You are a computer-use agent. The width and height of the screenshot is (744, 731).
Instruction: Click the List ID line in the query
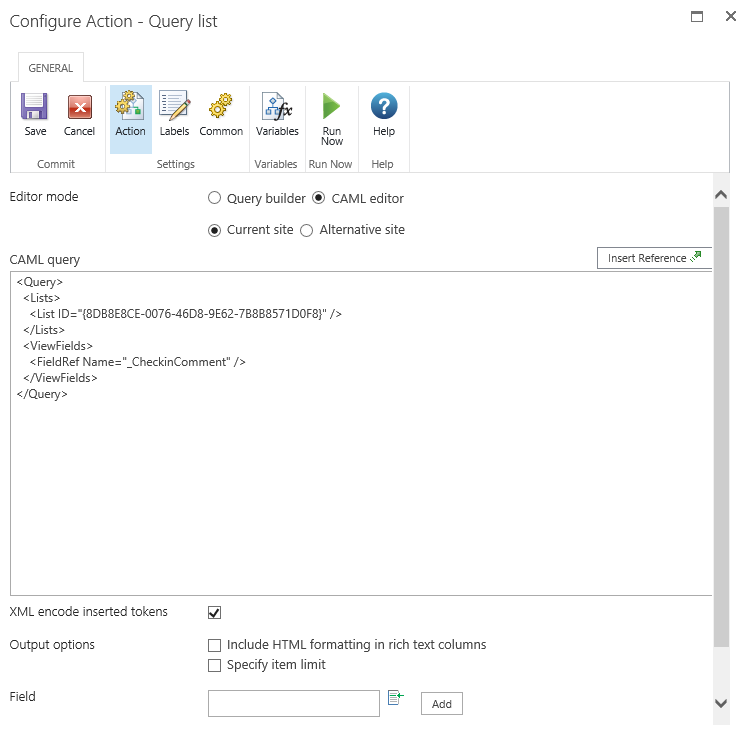click(x=186, y=314)
